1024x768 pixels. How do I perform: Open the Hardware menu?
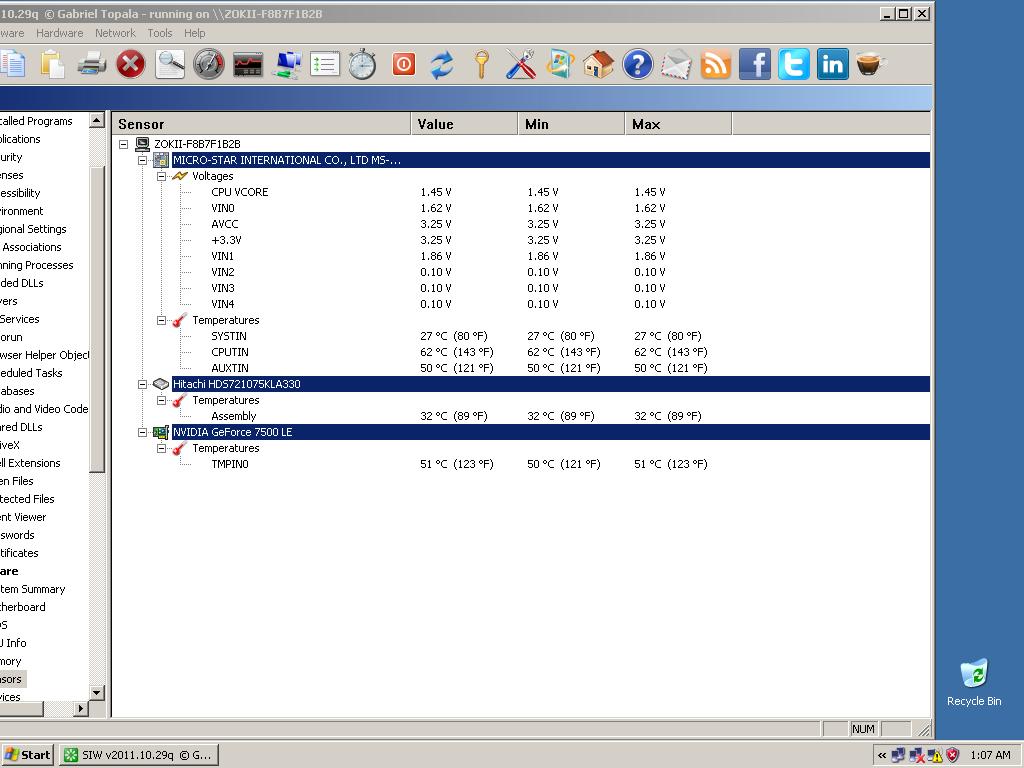pos(59,33)
